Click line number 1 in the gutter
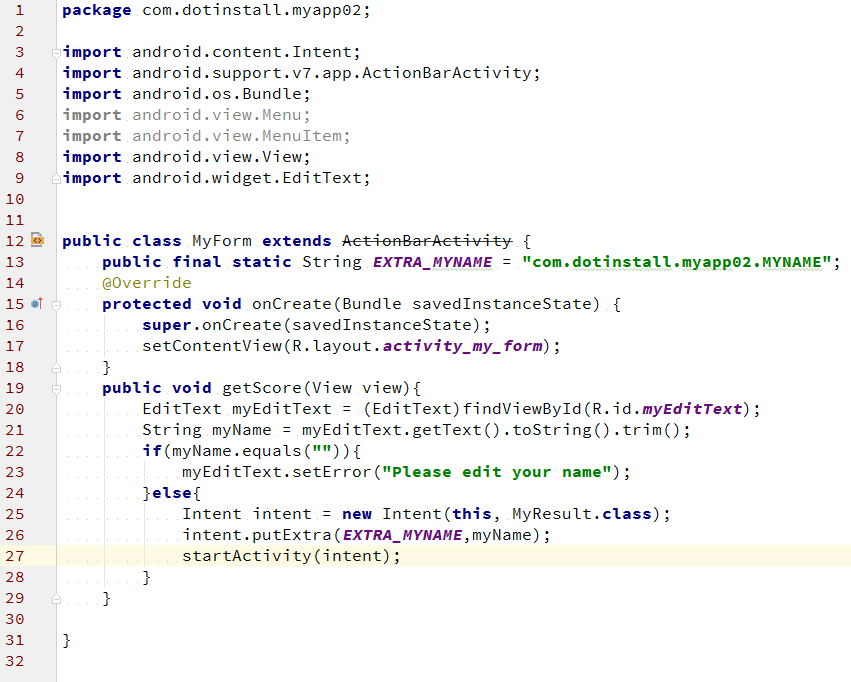The width and height of the screenshot is (851, 682). 20,10
